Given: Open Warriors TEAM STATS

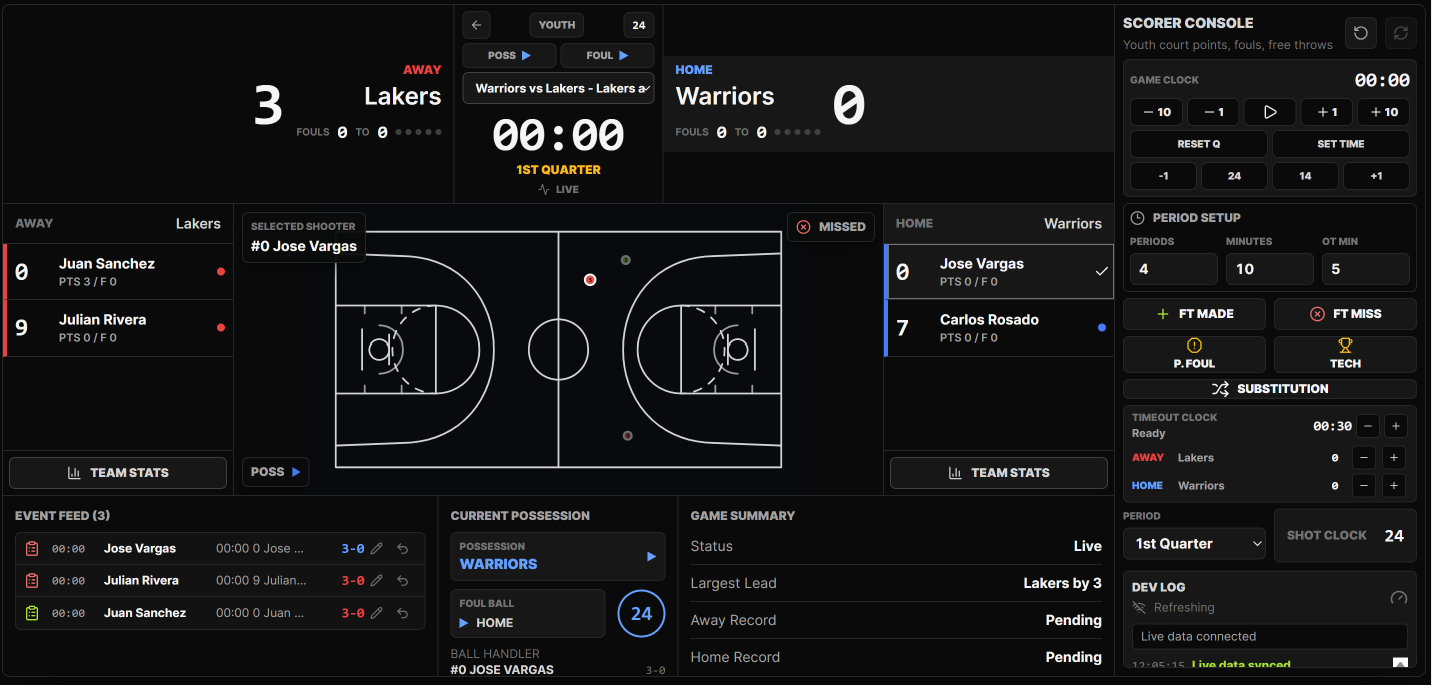Looking at the screenshot, I should (999, 473).
